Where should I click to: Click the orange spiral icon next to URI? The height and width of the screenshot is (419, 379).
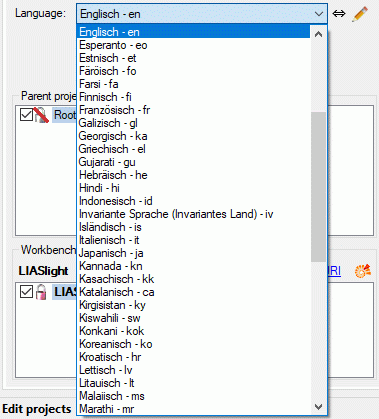pyautogui.click(x=363, y=270)
